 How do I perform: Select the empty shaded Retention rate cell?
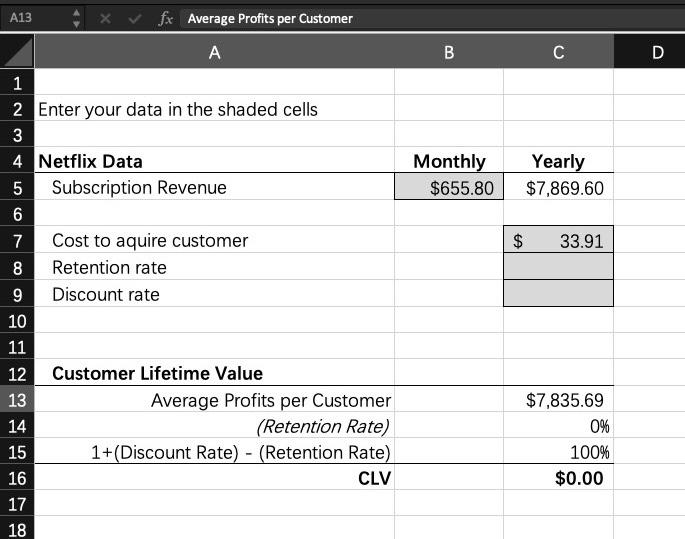coord(558,267)
